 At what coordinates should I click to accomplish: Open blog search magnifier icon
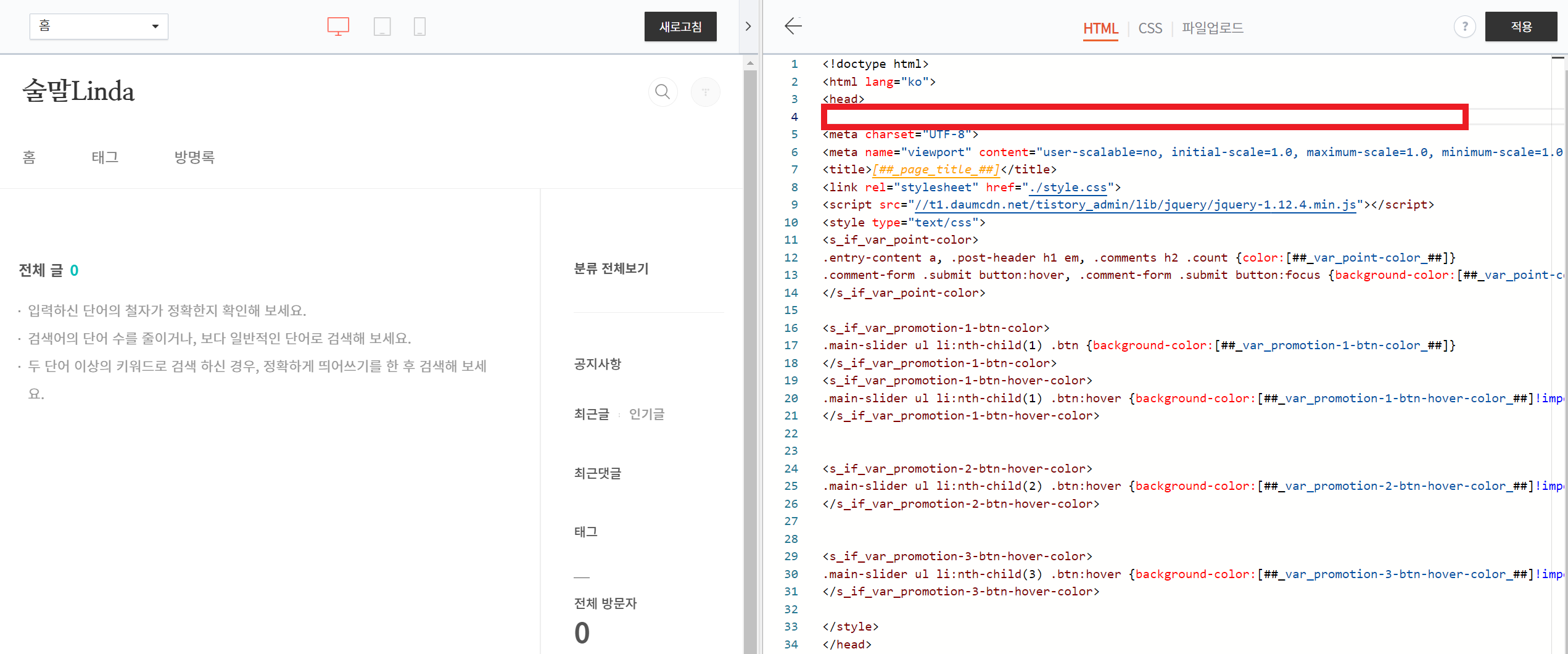coord(663,92)
